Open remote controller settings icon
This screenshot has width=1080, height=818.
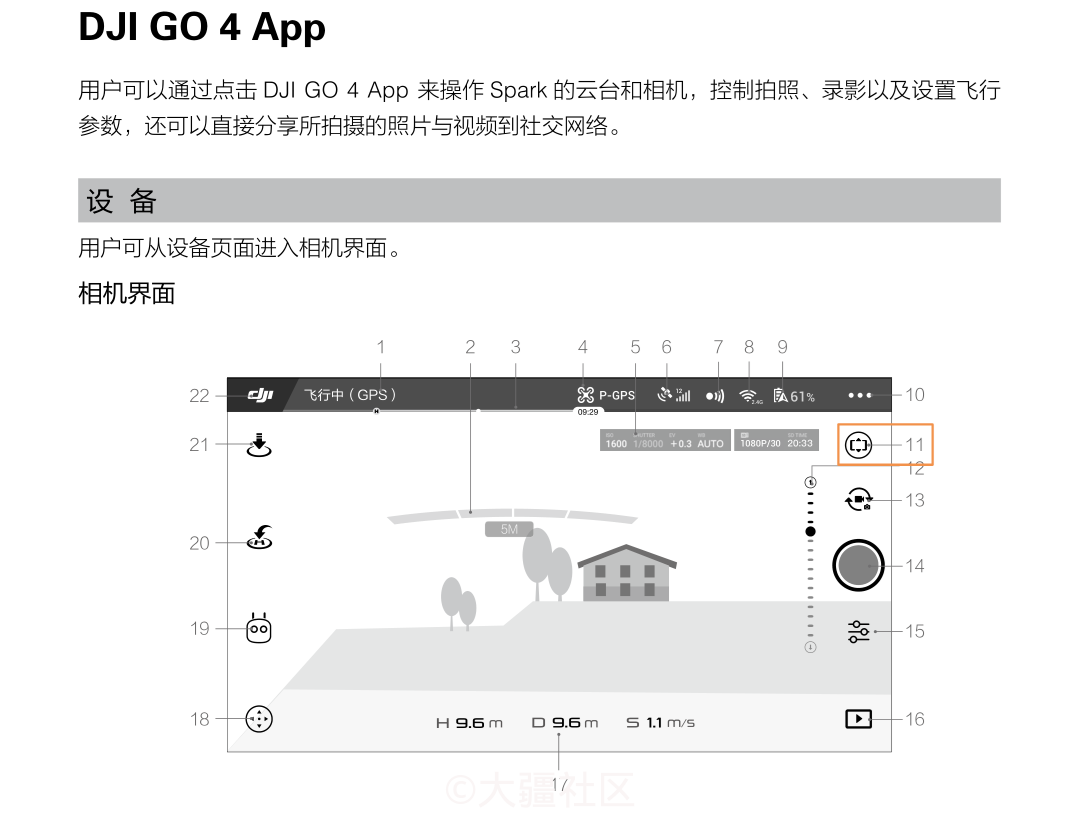click(257, 628)
